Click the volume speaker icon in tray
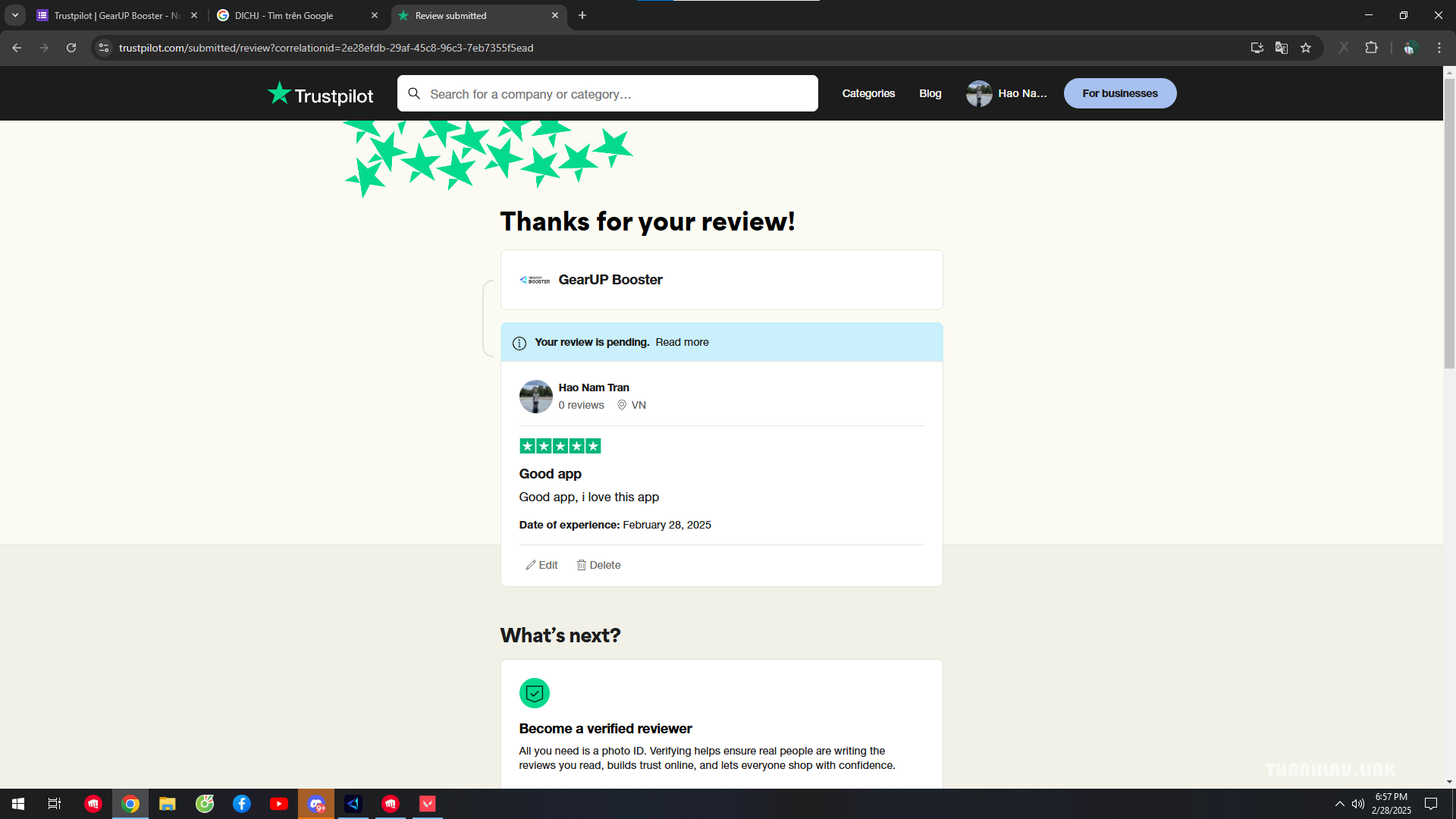Viewport: 1456px width, 819px height. click(x=1358, y=804)
